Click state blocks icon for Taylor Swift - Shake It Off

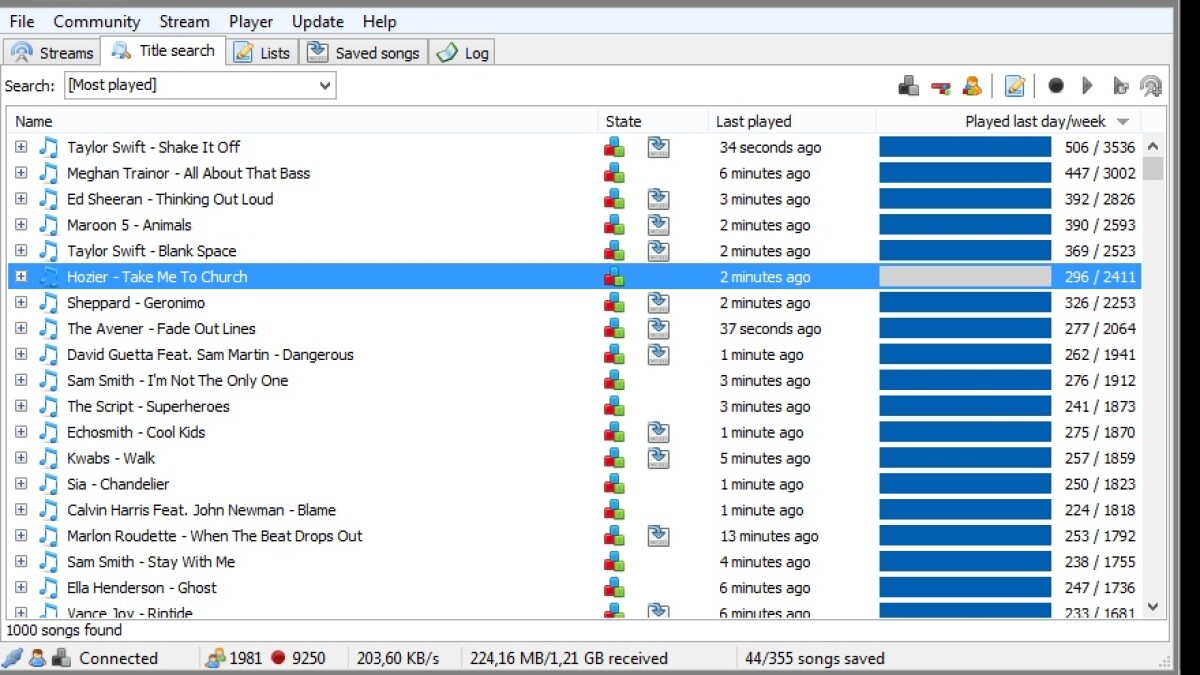point(614,147)
